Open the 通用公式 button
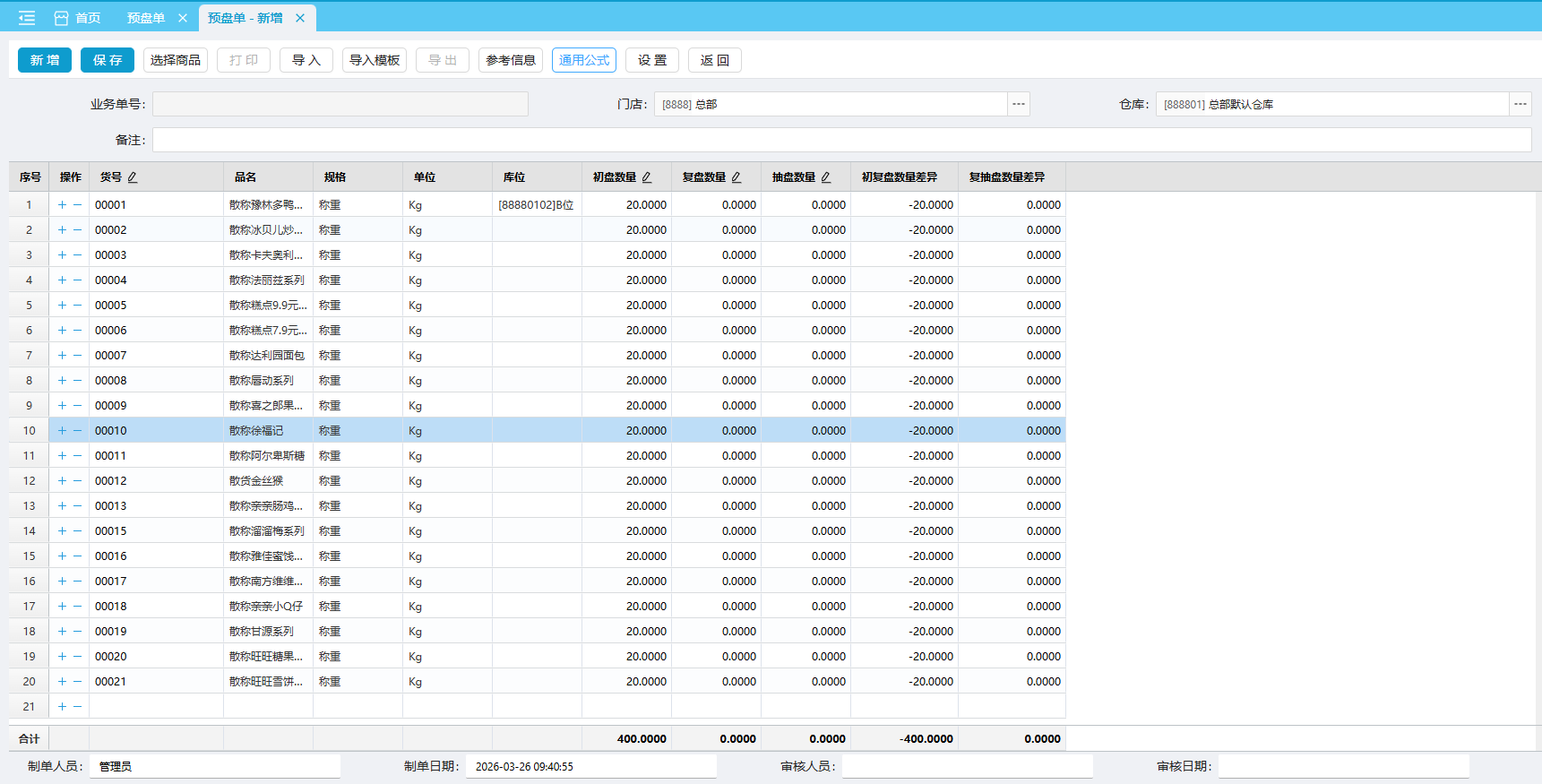Screen dimensions: 1542x784 pos(584,60)
